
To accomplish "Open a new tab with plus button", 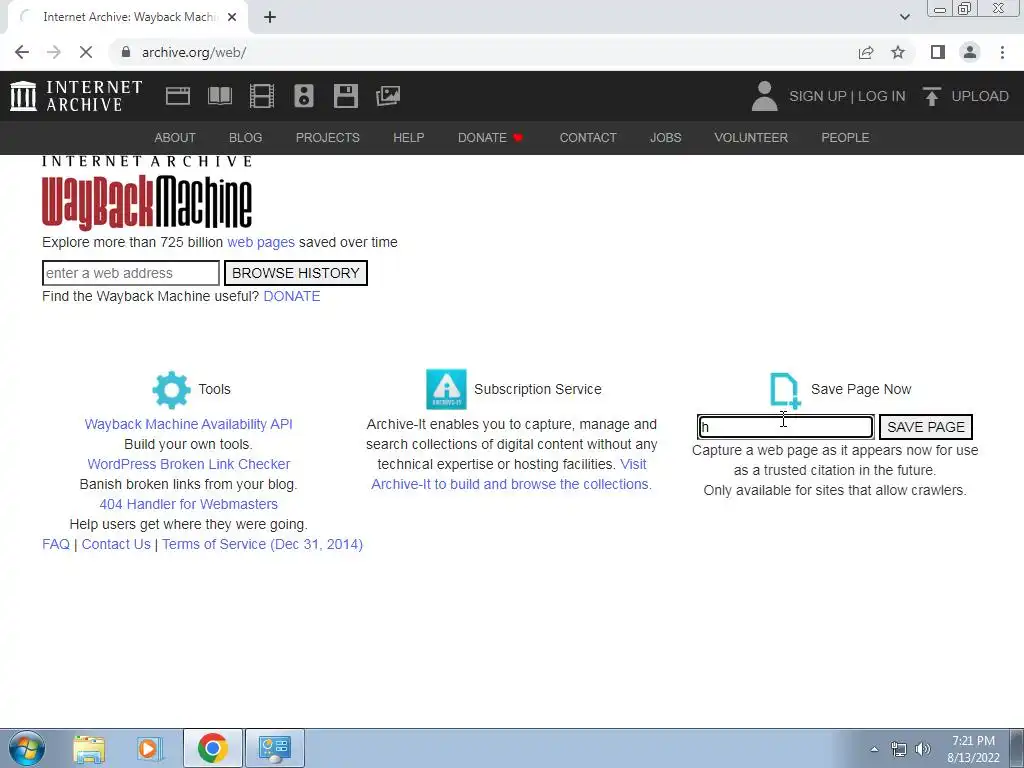I will point(270,17).
